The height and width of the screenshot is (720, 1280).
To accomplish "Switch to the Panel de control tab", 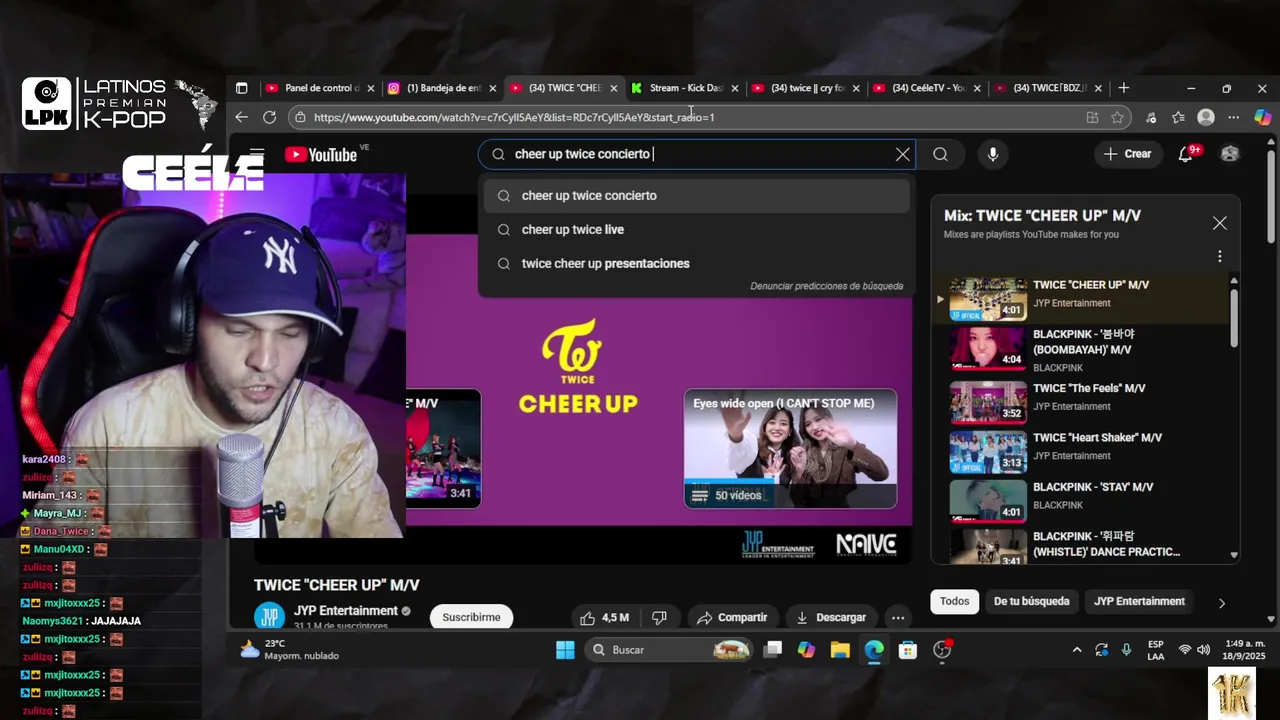I will (320, 88).
